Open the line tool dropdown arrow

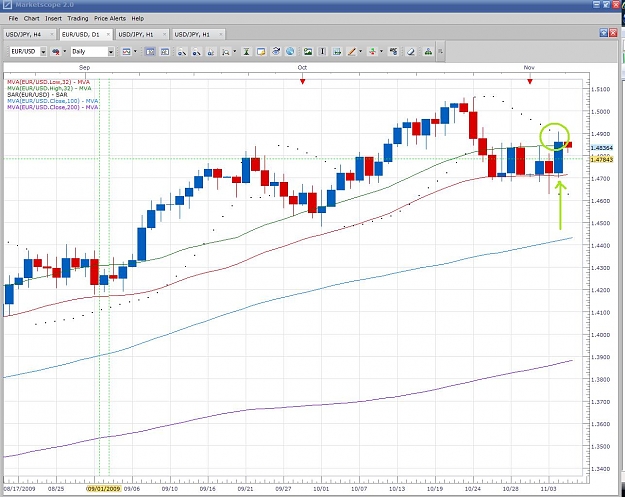point(360,51)
